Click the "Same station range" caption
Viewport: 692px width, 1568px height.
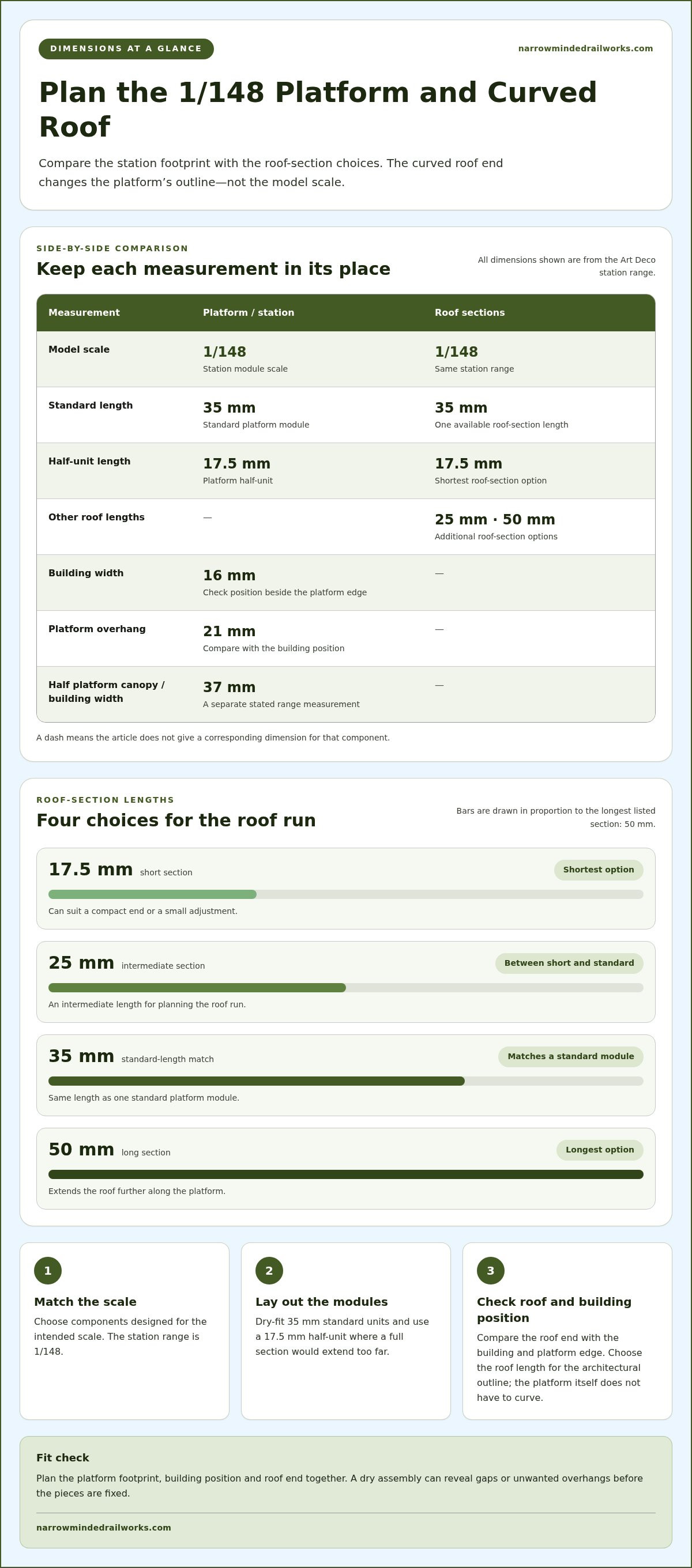point(475,369)
